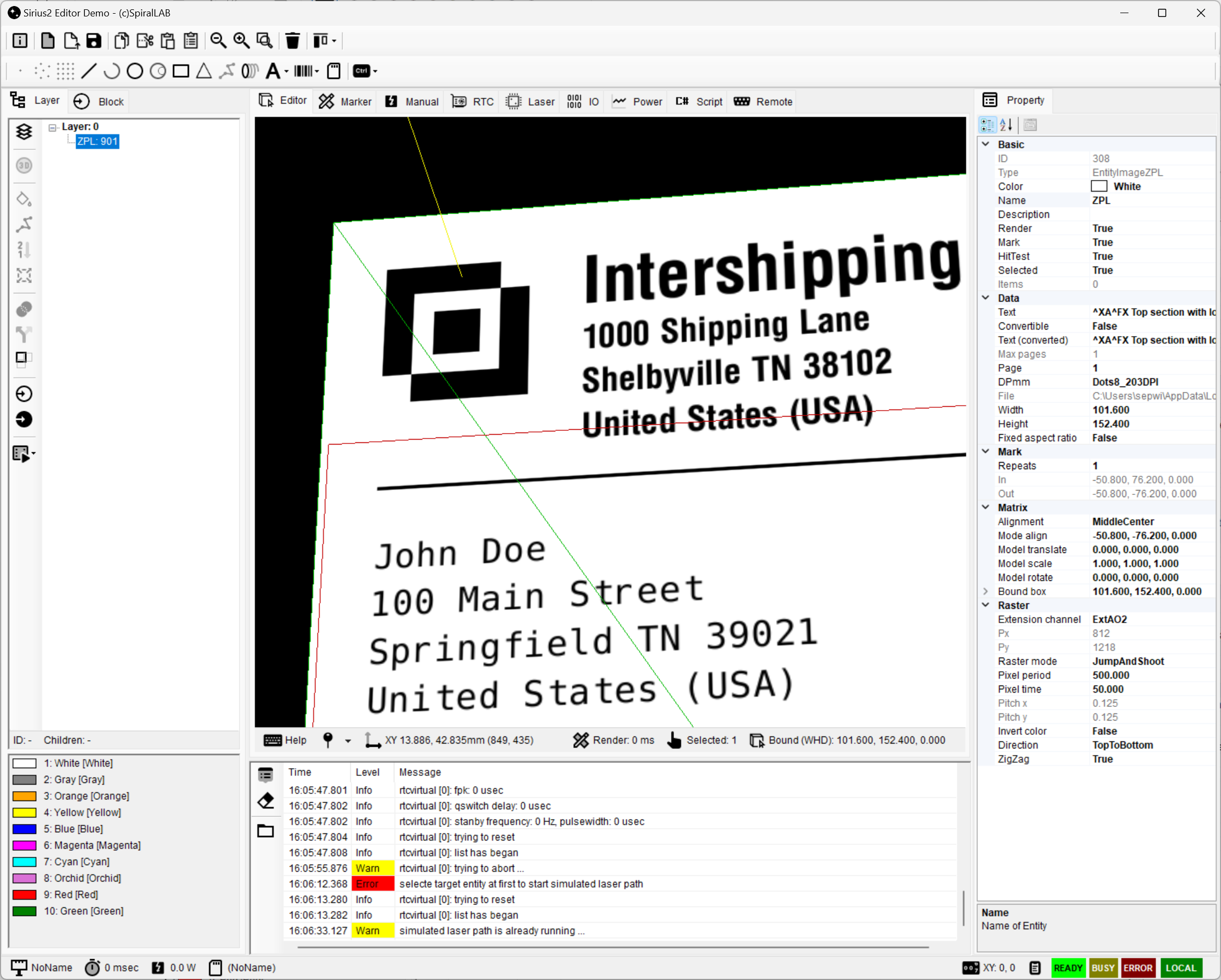Select the ZPL: 901 tree item
1221x980 pixels.
click(x=97, y=142)
